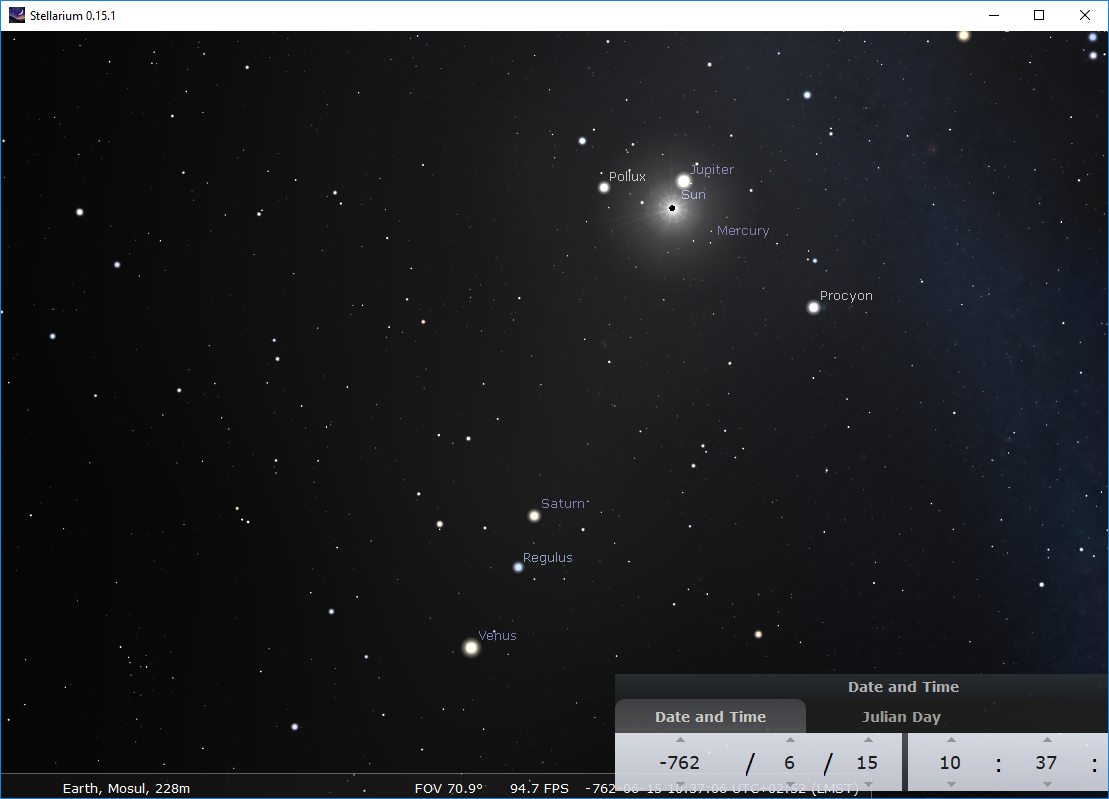Click the location text Earth, Mosul, 228m

click(x=126, y=788)
